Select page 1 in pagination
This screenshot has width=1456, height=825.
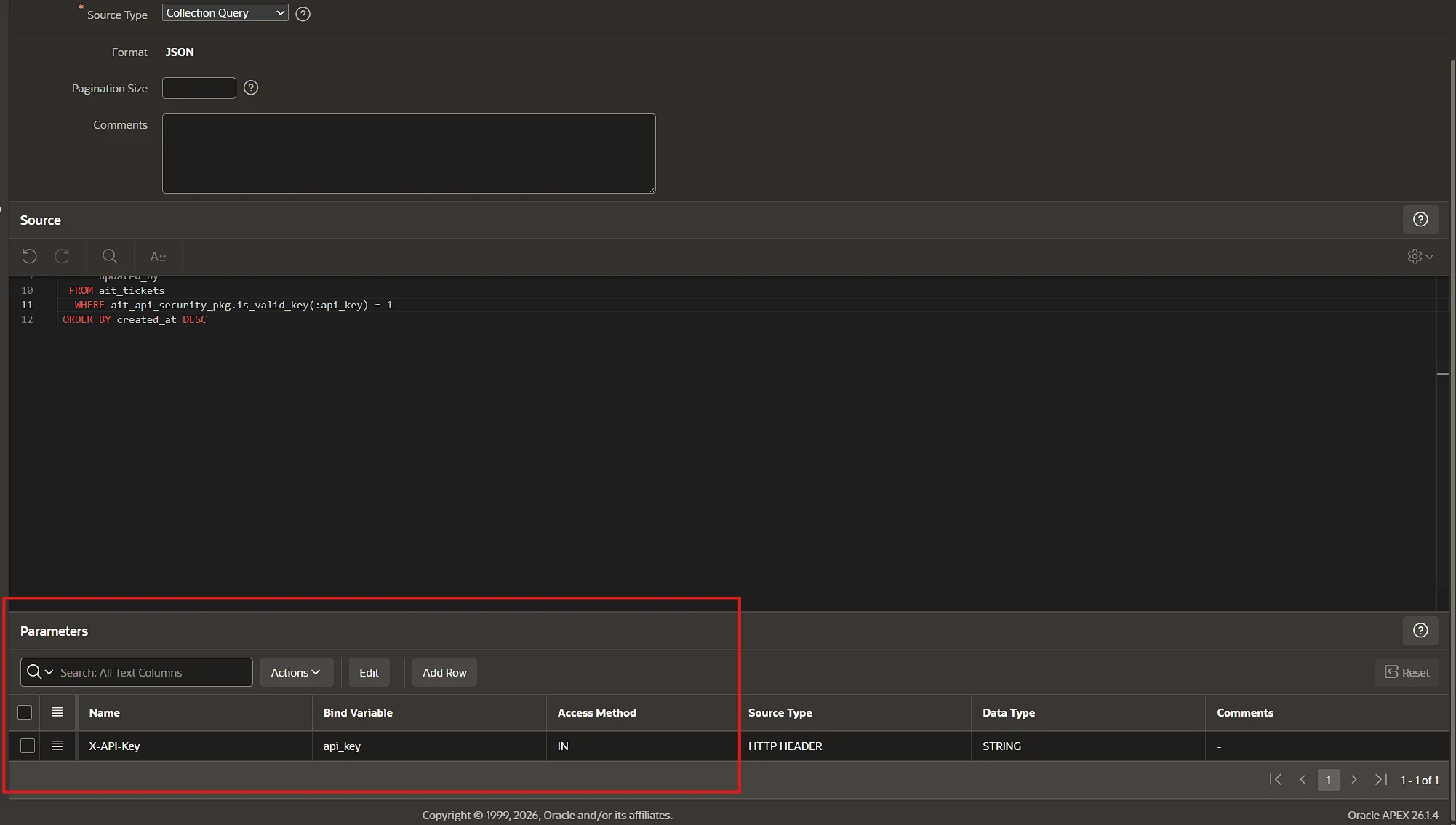[1328, 780]
